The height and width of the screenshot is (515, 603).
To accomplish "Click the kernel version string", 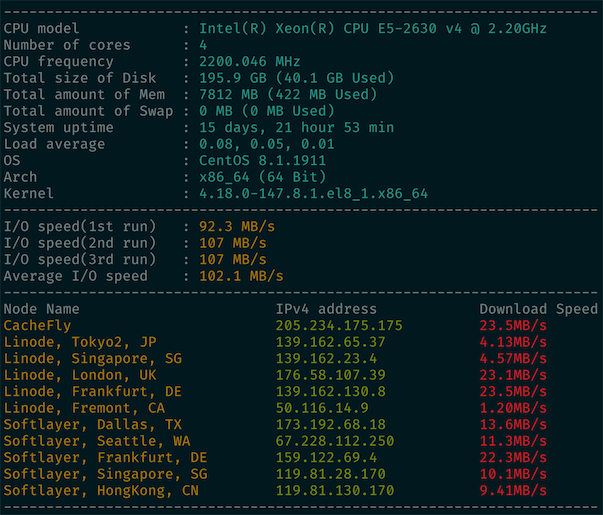I will (x=313, y=193).
